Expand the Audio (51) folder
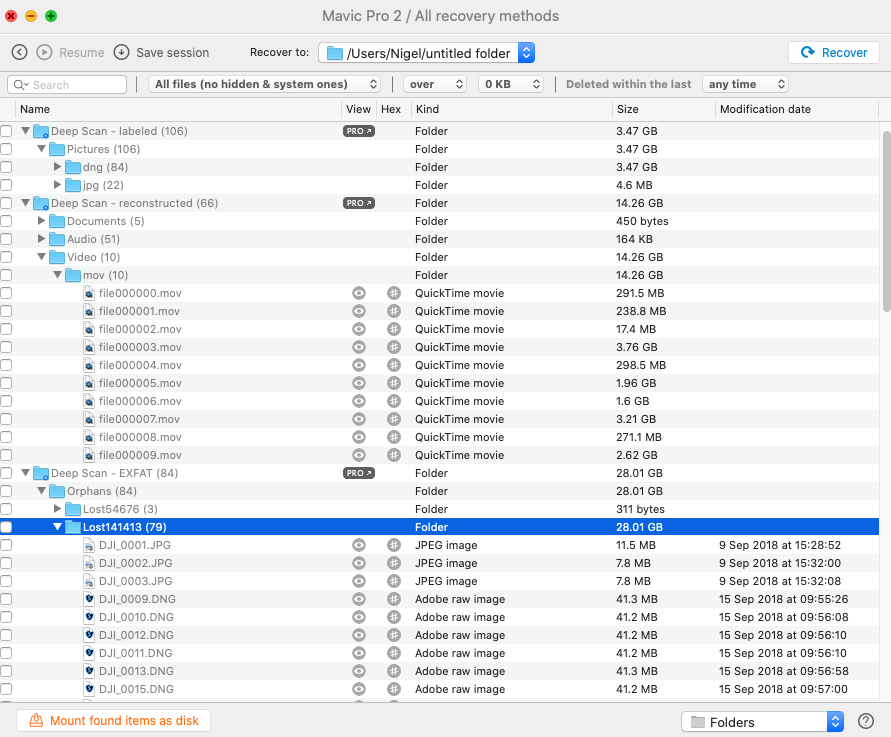Screen dimensions: 891x737 coord(41,239)
